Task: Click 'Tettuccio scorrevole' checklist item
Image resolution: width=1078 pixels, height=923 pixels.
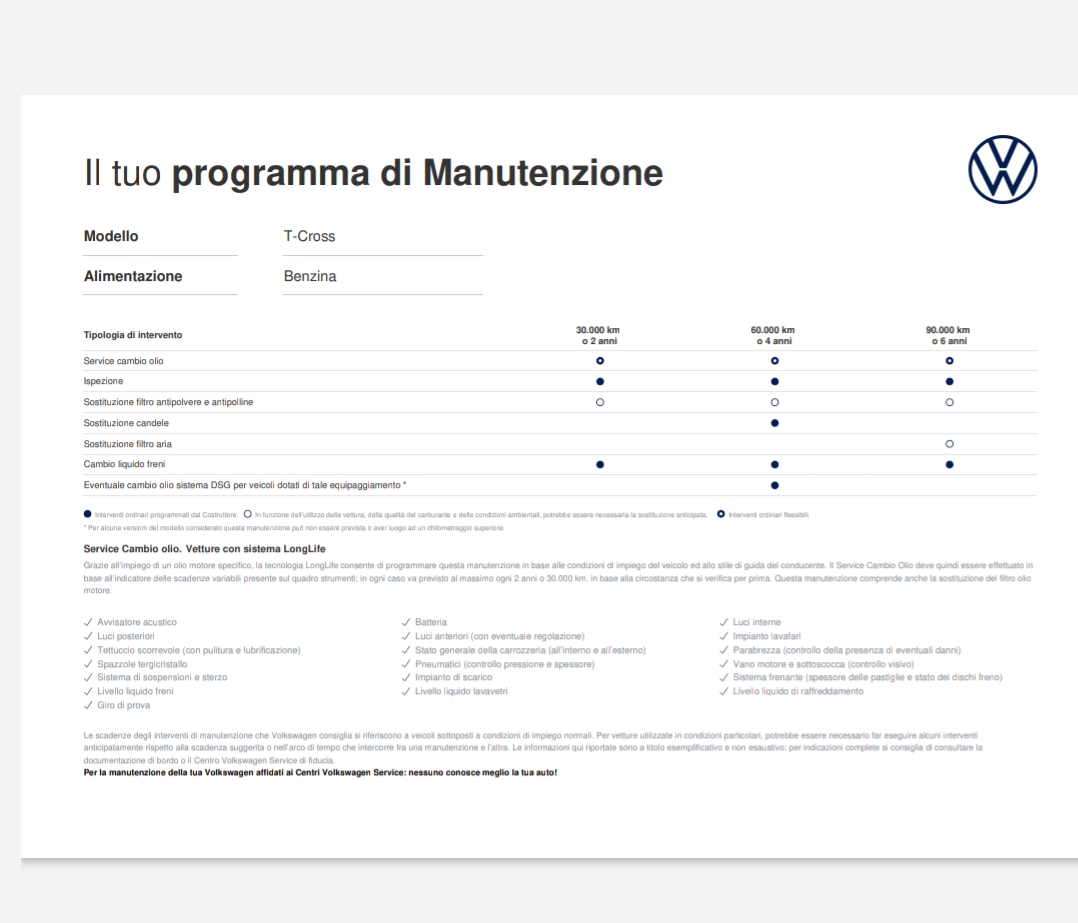Action: pyautogui.click(x=199, y=650)
